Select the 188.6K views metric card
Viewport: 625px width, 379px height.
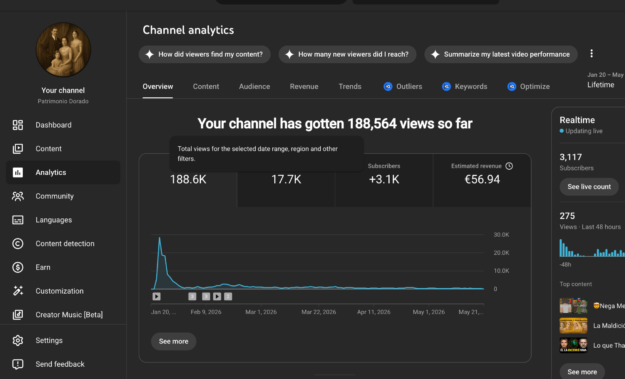(188, 180)
